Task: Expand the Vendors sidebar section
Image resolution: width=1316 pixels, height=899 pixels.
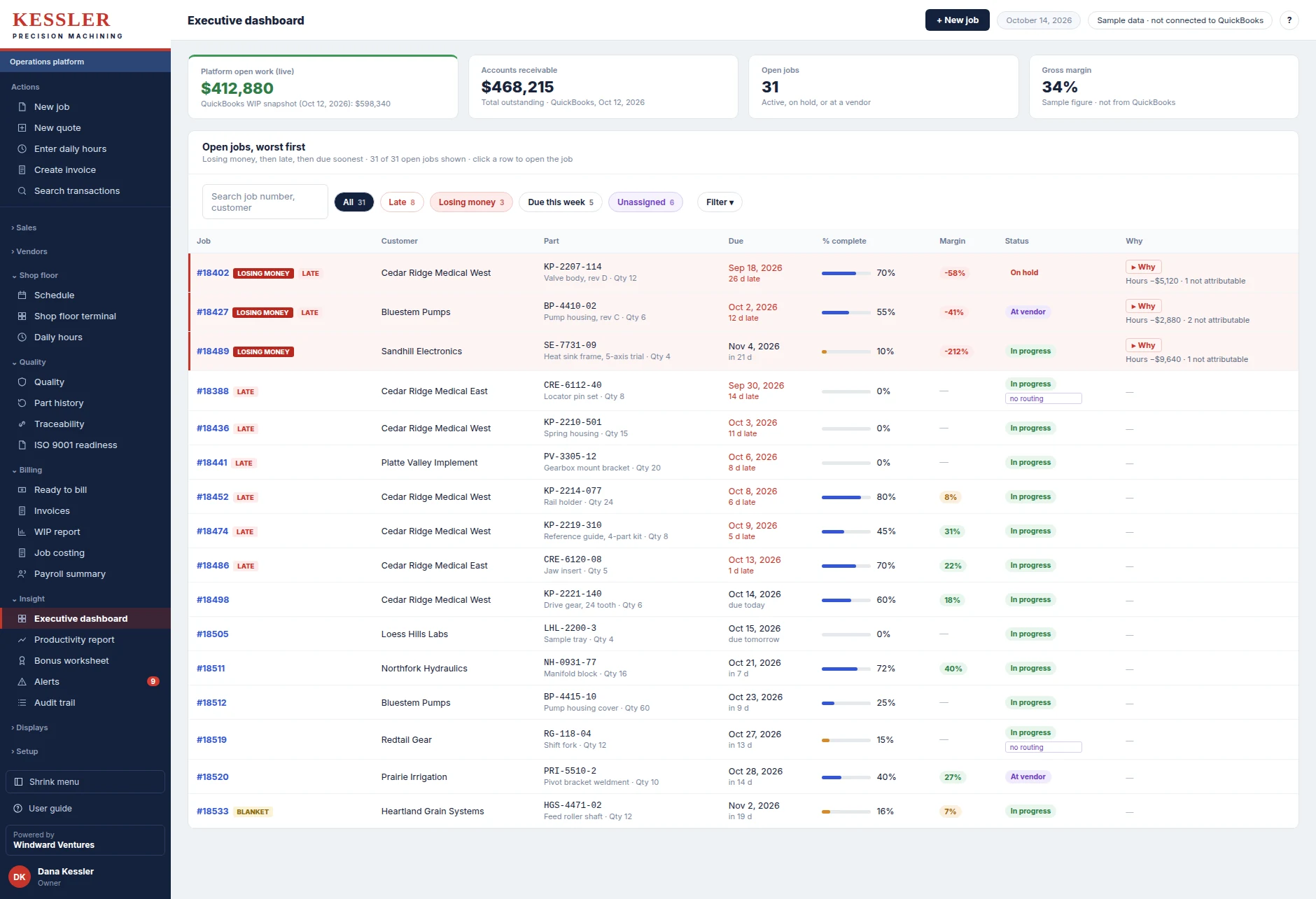Action: tap(29, 251)
